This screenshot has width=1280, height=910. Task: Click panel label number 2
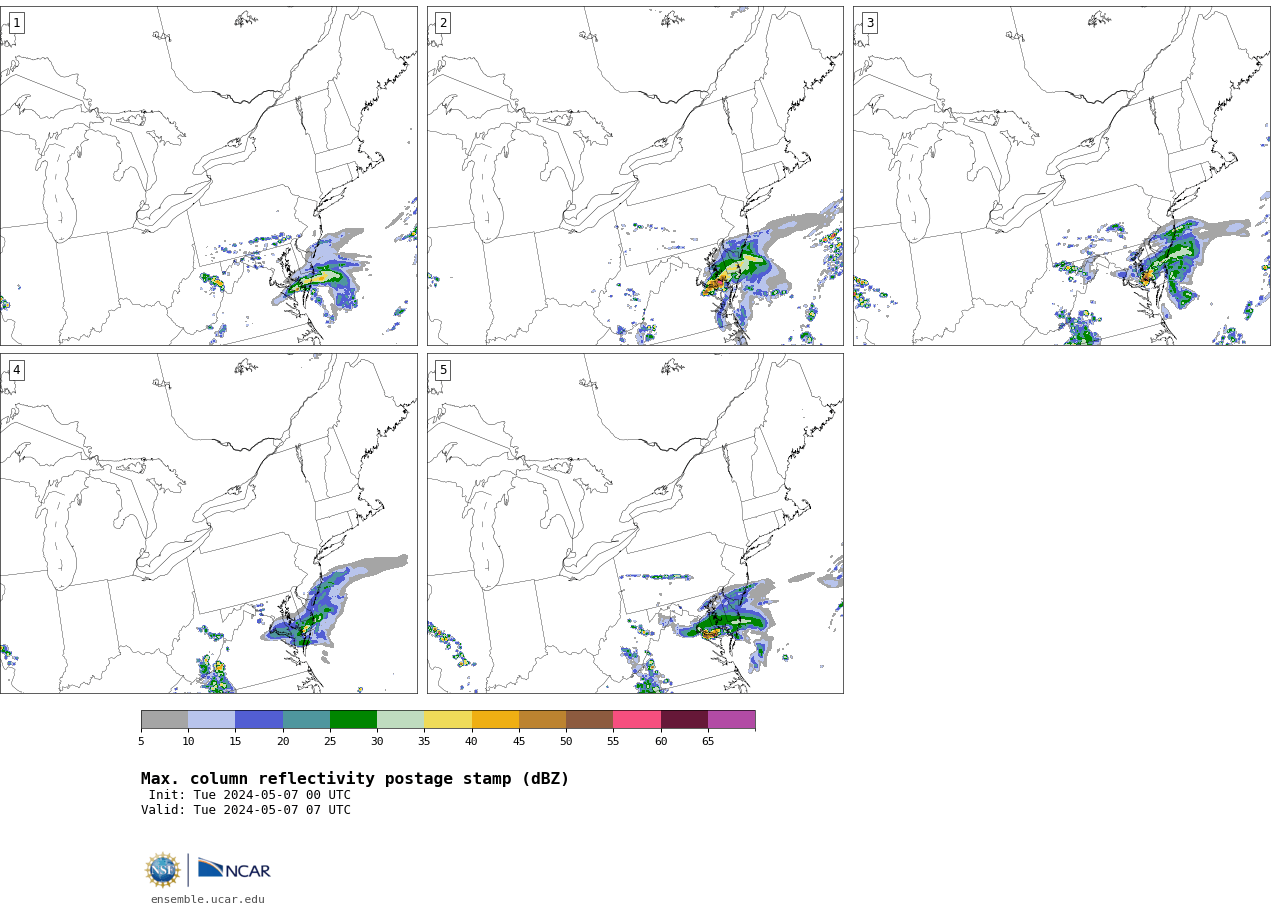click(x=443, y=23)
